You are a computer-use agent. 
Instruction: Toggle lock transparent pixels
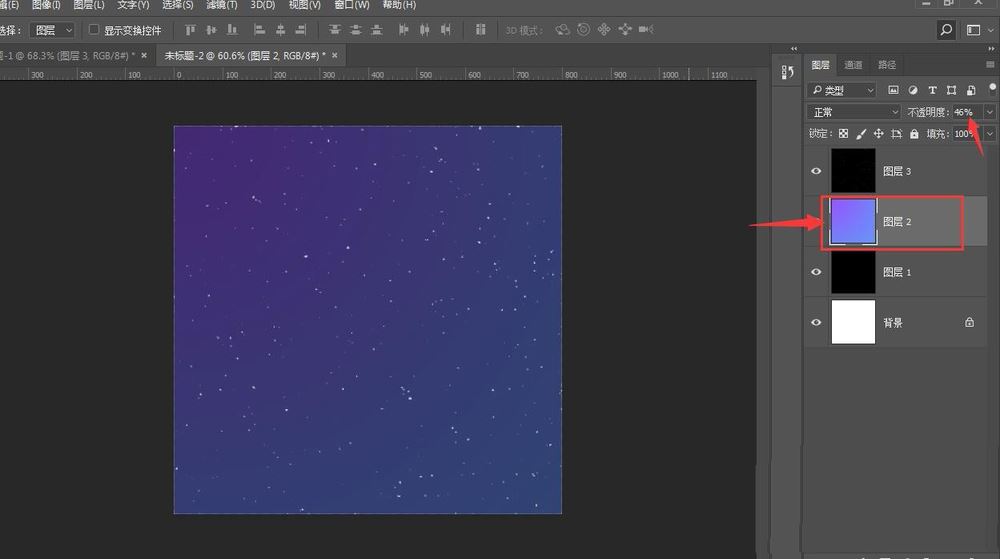[843, 134]
